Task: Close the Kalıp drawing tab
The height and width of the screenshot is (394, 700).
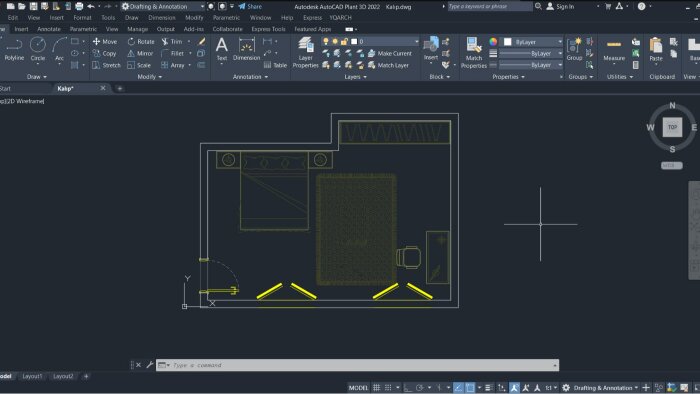Action: (103, 88)
